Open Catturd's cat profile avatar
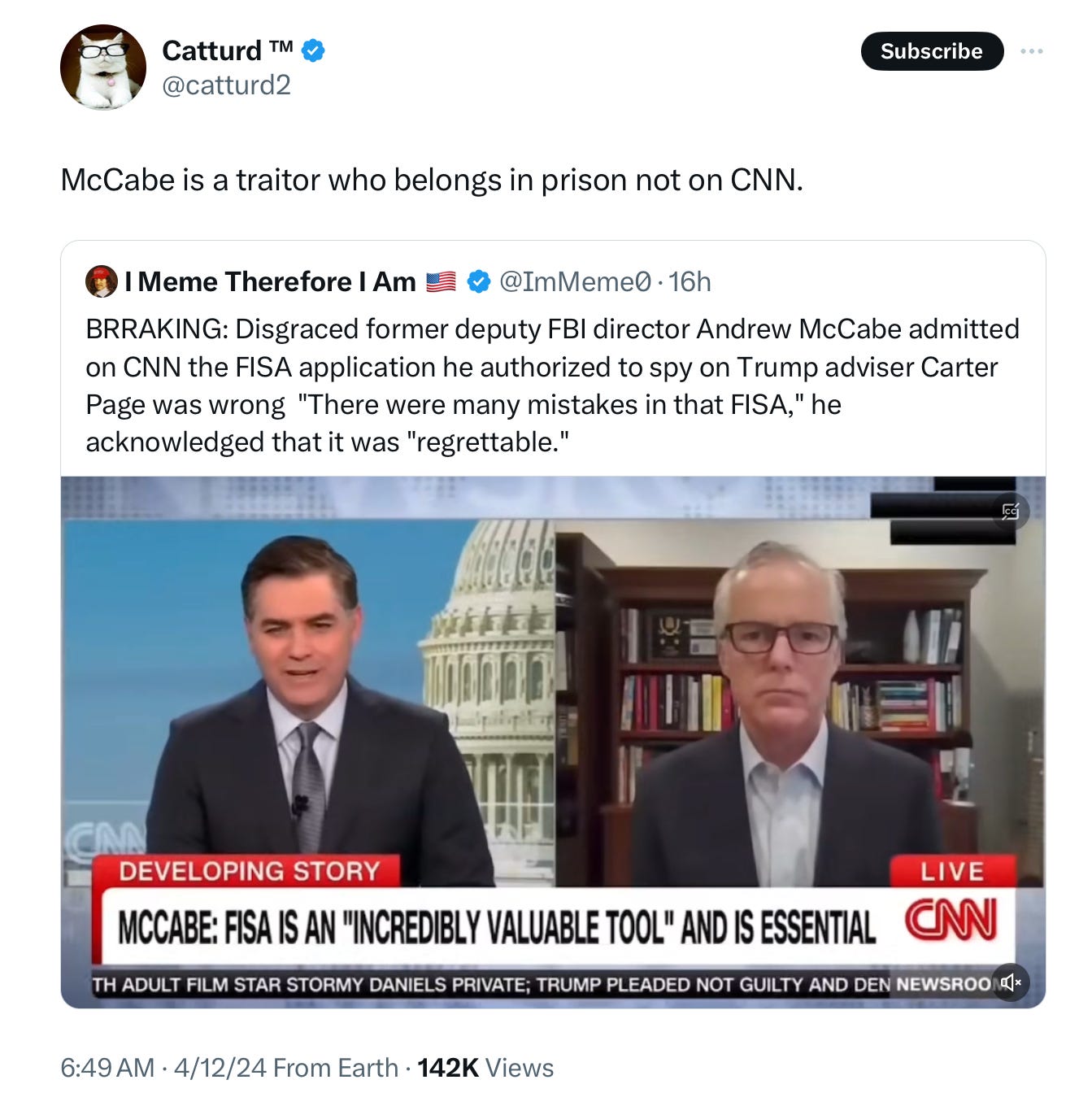This screenshot has height=1106, width=1092. point(103,67)
